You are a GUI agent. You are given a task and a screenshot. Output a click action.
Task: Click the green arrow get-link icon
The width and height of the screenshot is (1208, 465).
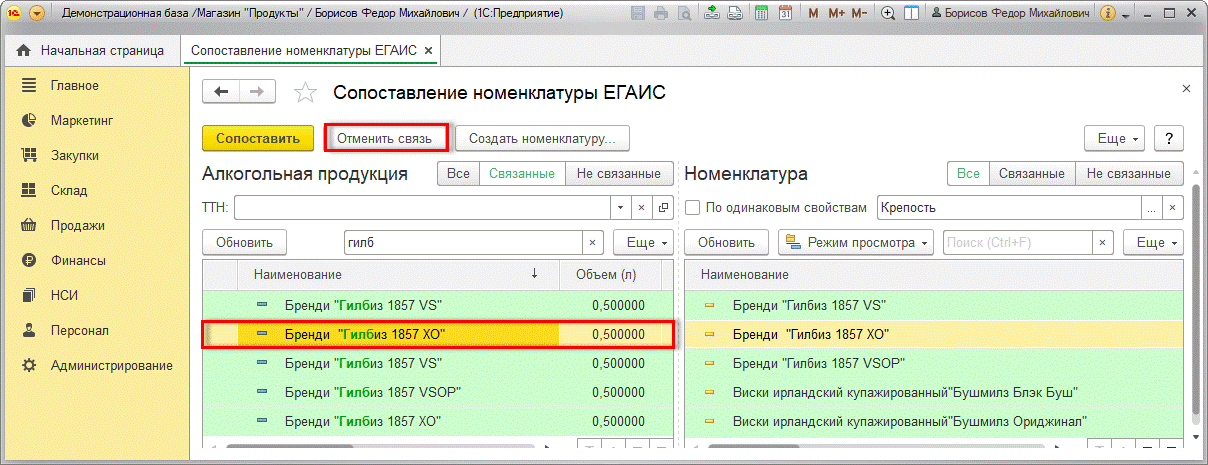[710, 14]
